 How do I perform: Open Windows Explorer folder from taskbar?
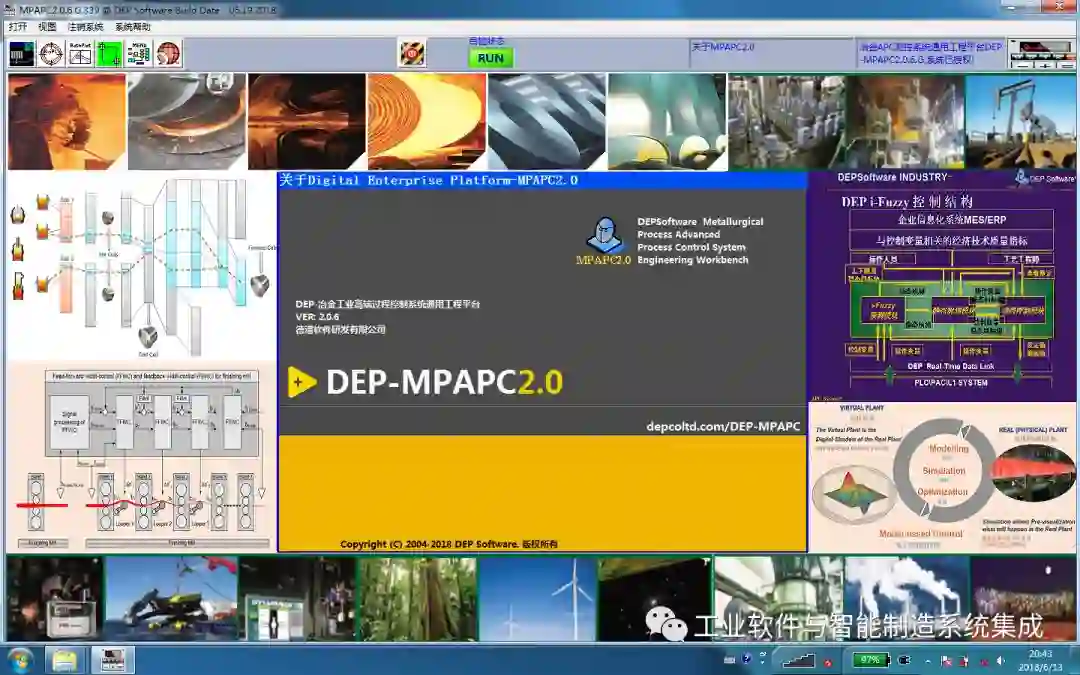coord(65,660)
